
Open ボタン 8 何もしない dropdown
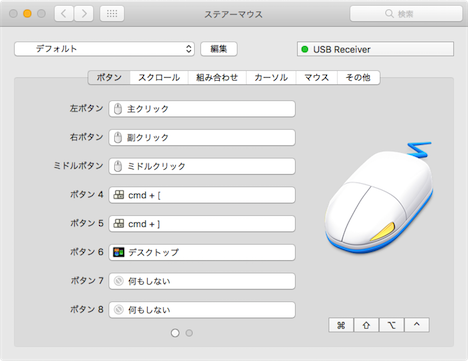202,310
